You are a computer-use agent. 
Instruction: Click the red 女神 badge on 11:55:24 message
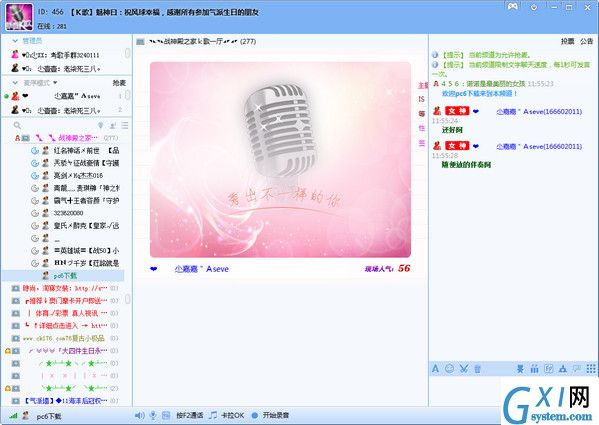click(x=457, y=111)
